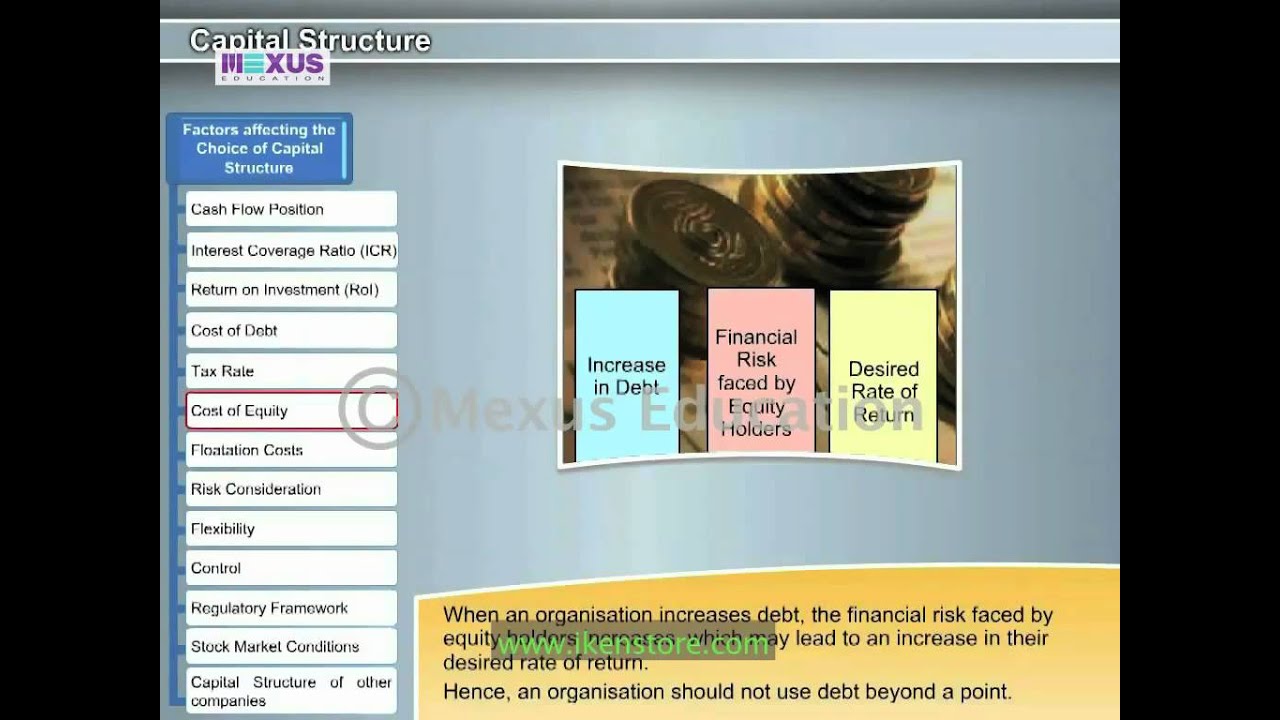This screenshot has height=720, width=1280.
Task: Choose the Flexibility item
Action: pos(291,529)
